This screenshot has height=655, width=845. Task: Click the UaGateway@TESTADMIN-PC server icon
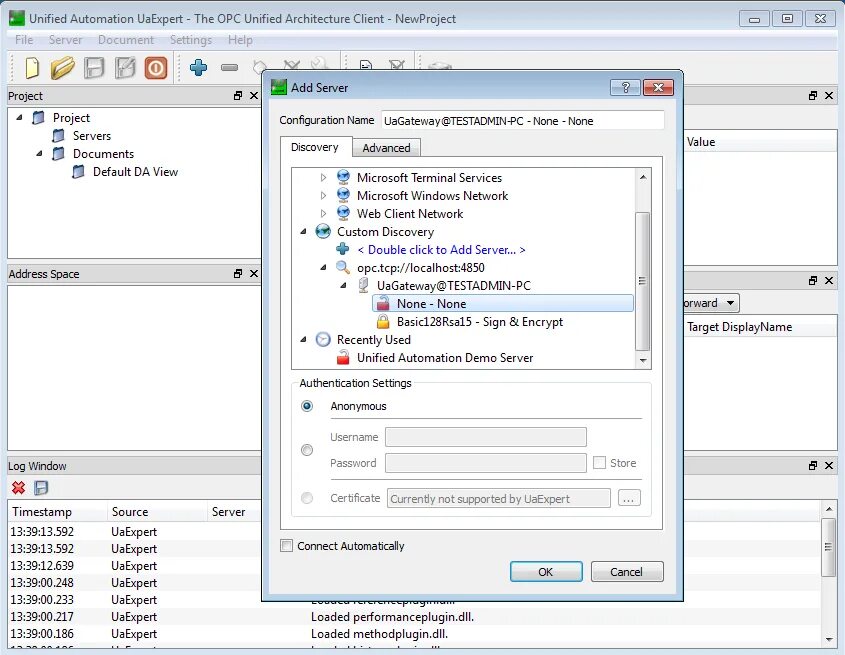click(x=363, y=285)
